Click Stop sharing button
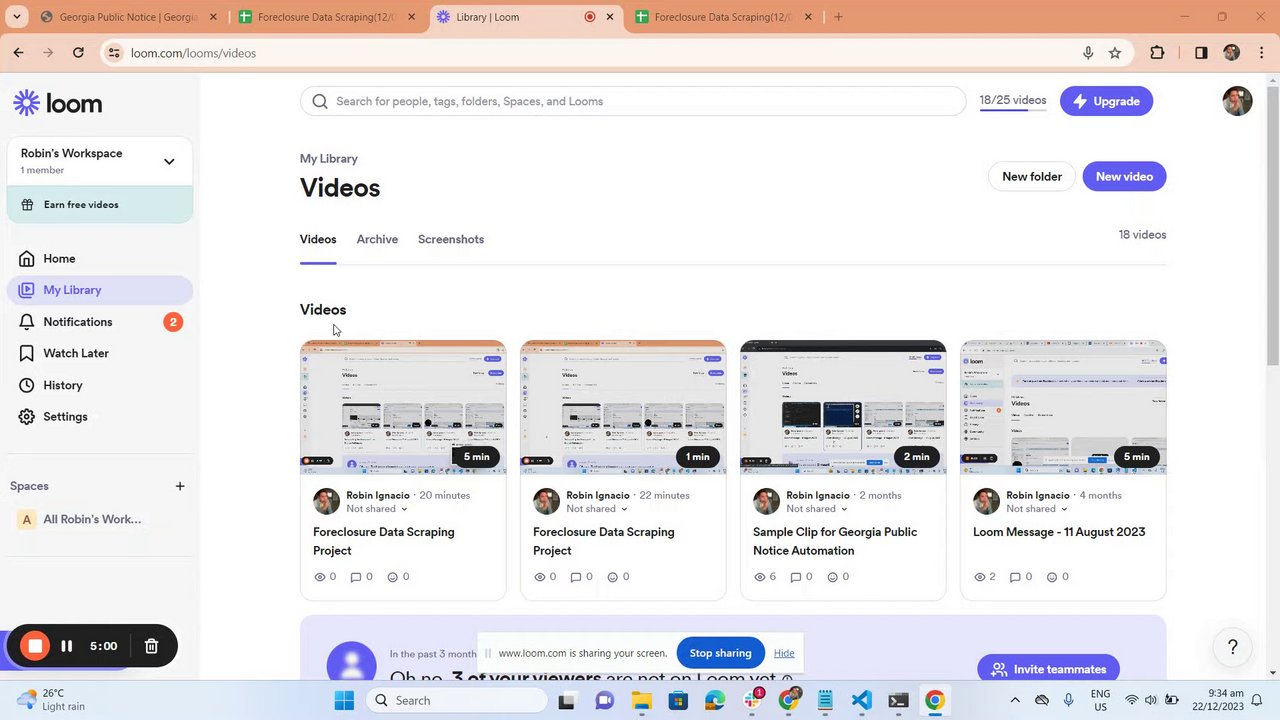Viewport: 1280px width, 720px height. click(720, 653)
